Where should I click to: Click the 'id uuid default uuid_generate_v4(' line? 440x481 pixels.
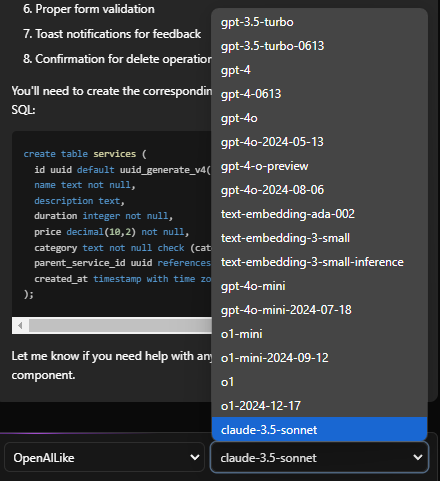point(122,170)
